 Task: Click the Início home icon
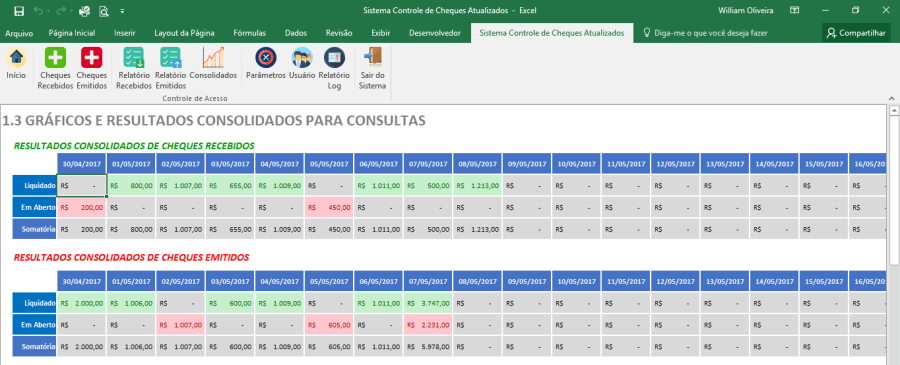pyautogui.click(x=16, y=58)
